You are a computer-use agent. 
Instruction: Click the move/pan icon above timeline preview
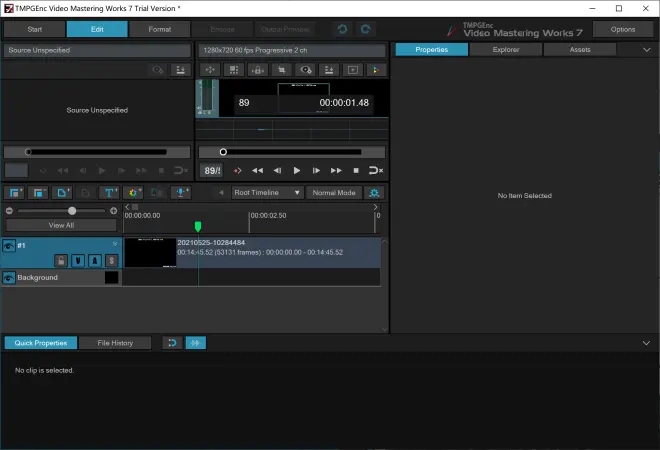click(210, 70)
